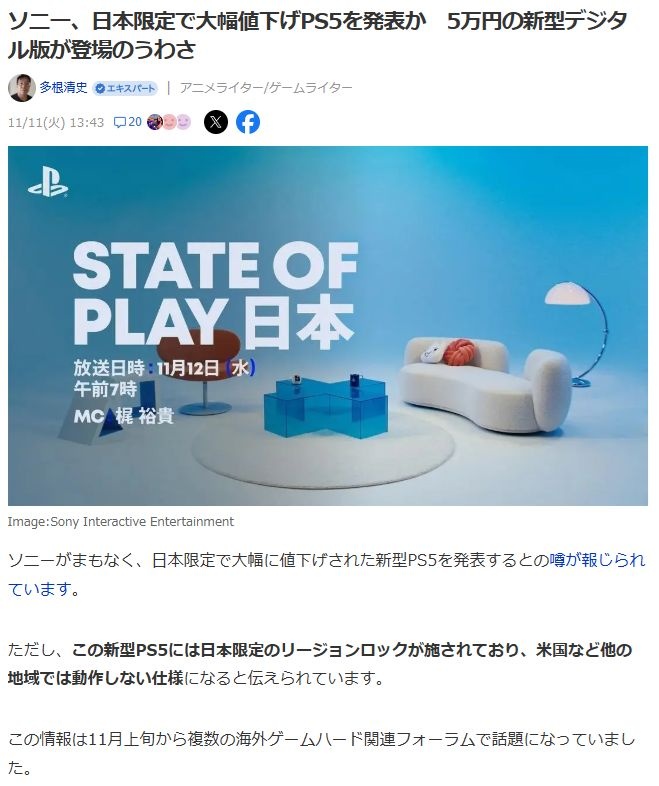Share article on Facebook
The image size is (659, 786).
pyautogui.click(x=248, y=122)
